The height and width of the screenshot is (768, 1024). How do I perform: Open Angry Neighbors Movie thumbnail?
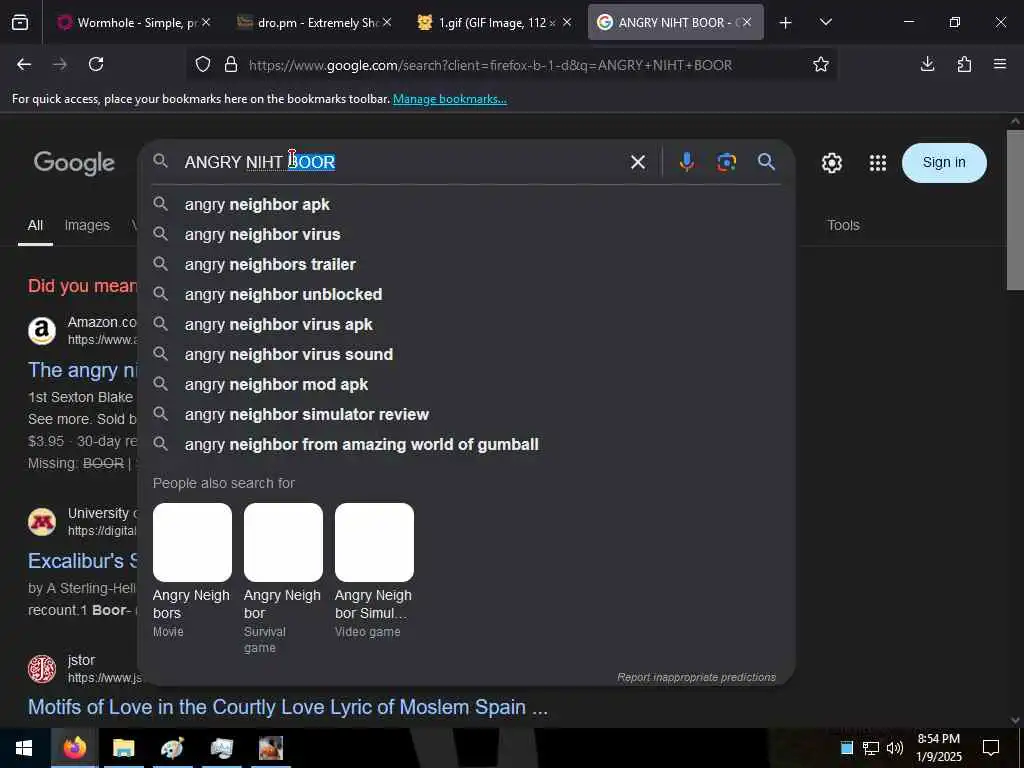[x=192, y=542]
